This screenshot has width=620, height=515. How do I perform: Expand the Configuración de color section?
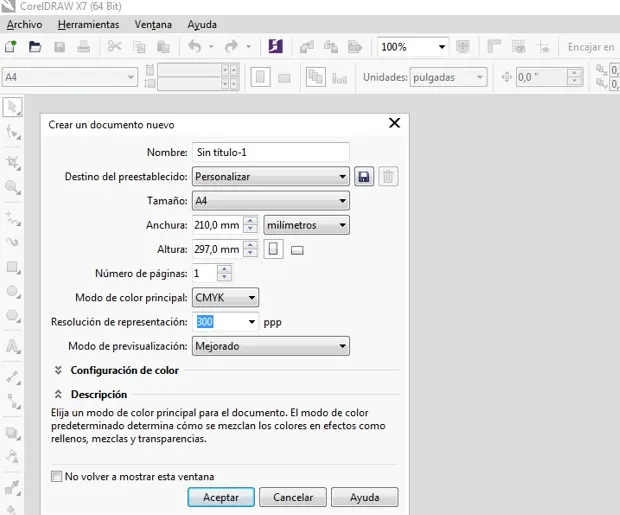click(x=58, y=370)
